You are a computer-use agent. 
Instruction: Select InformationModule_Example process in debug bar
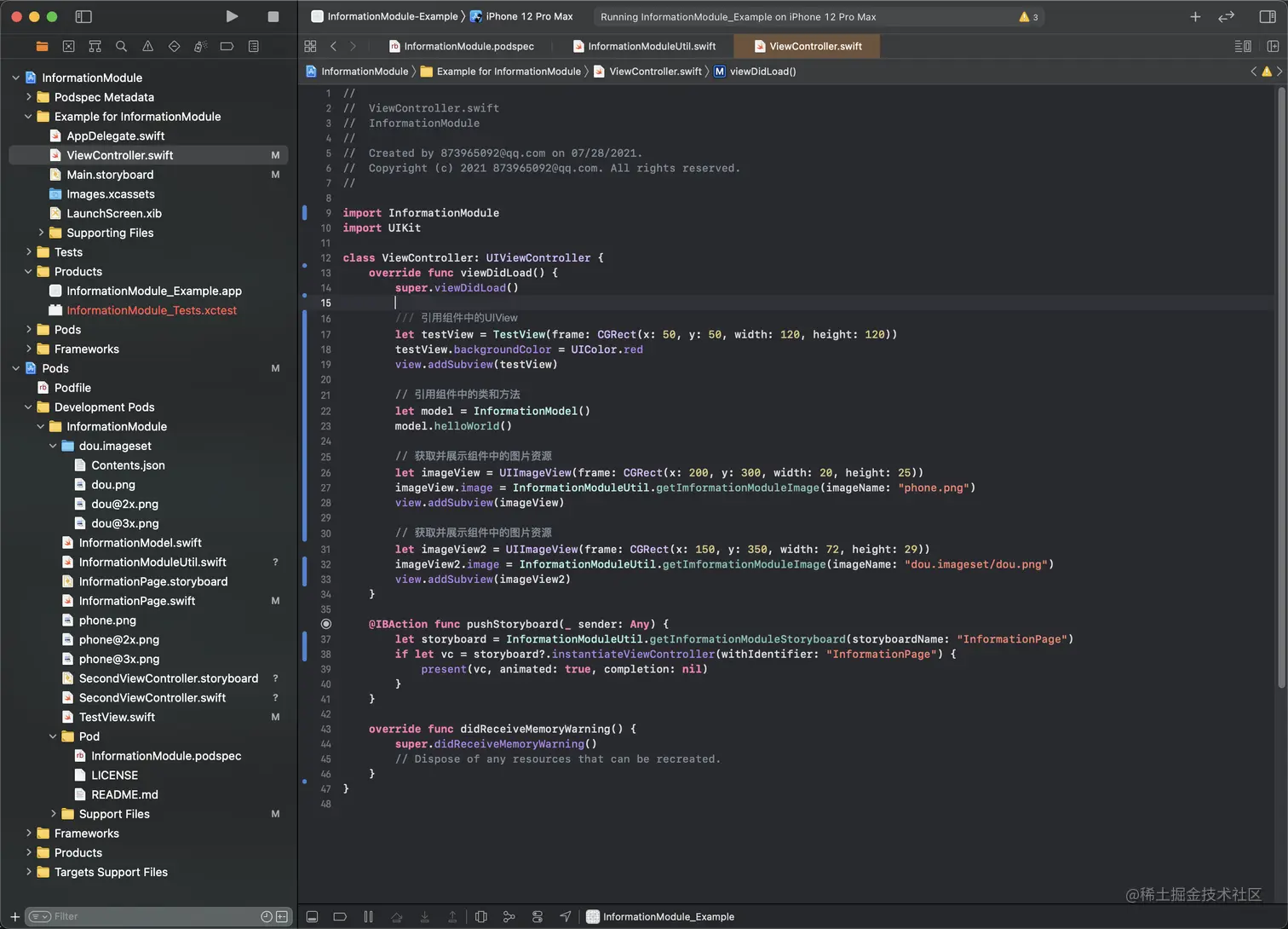click(660, 917)
